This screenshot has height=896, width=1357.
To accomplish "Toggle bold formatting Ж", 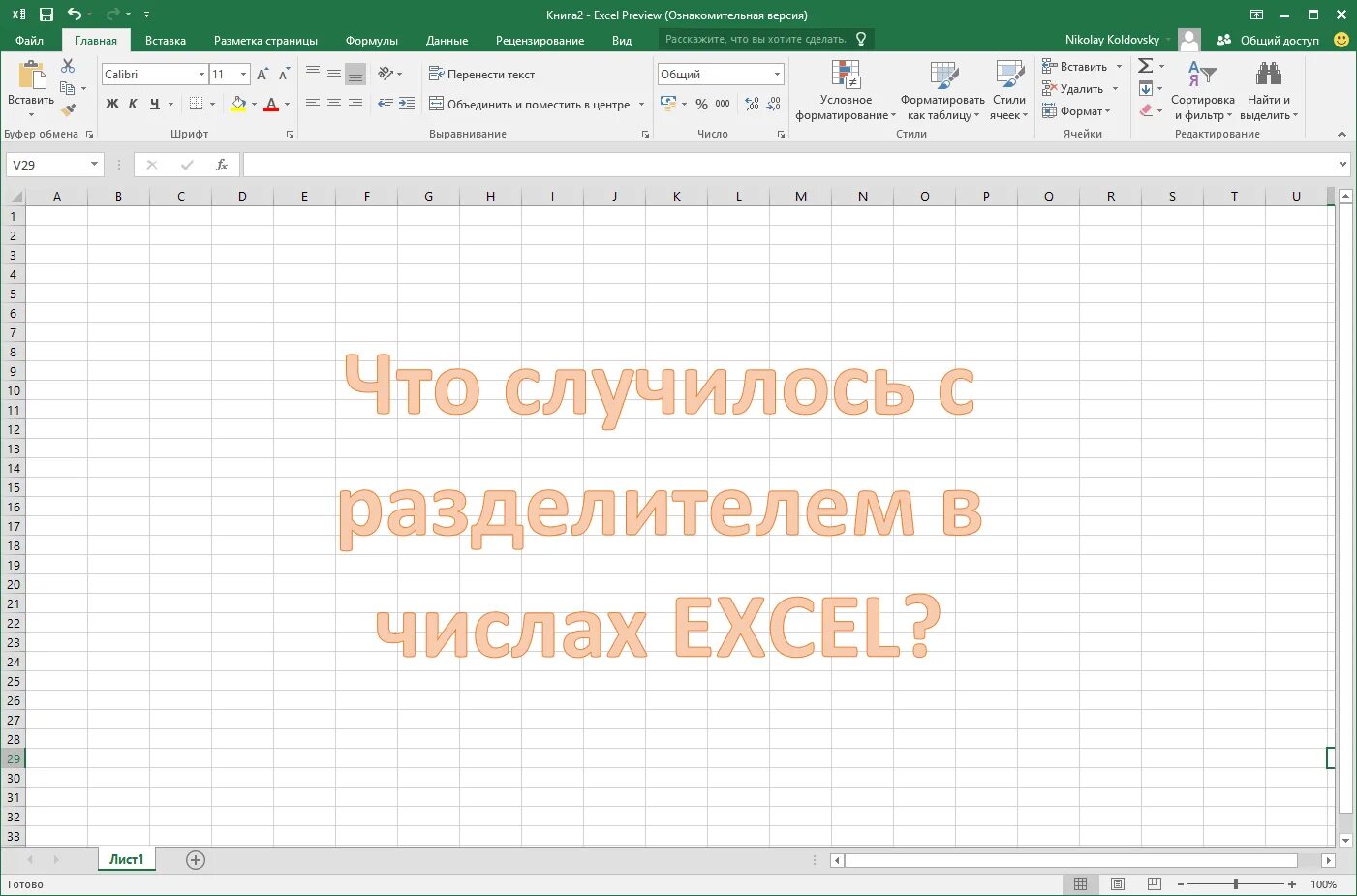I will pos(112,104).
